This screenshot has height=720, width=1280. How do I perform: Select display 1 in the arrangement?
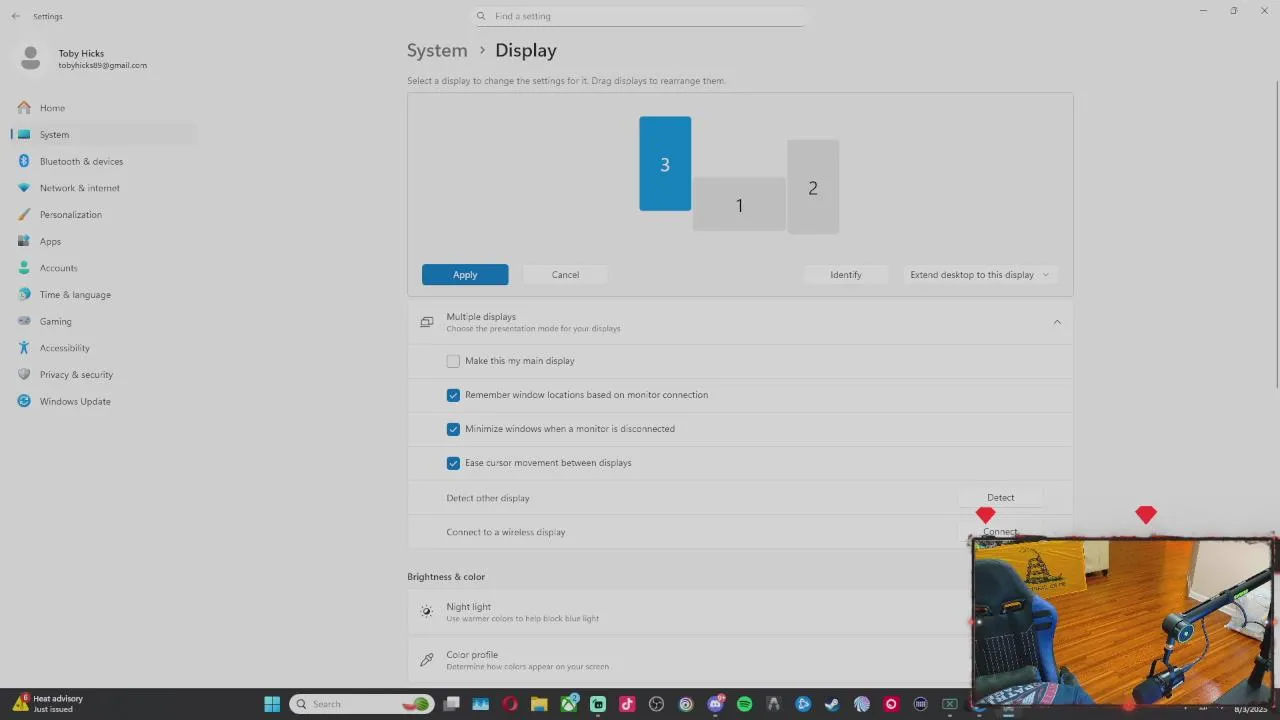click(739, 205)
